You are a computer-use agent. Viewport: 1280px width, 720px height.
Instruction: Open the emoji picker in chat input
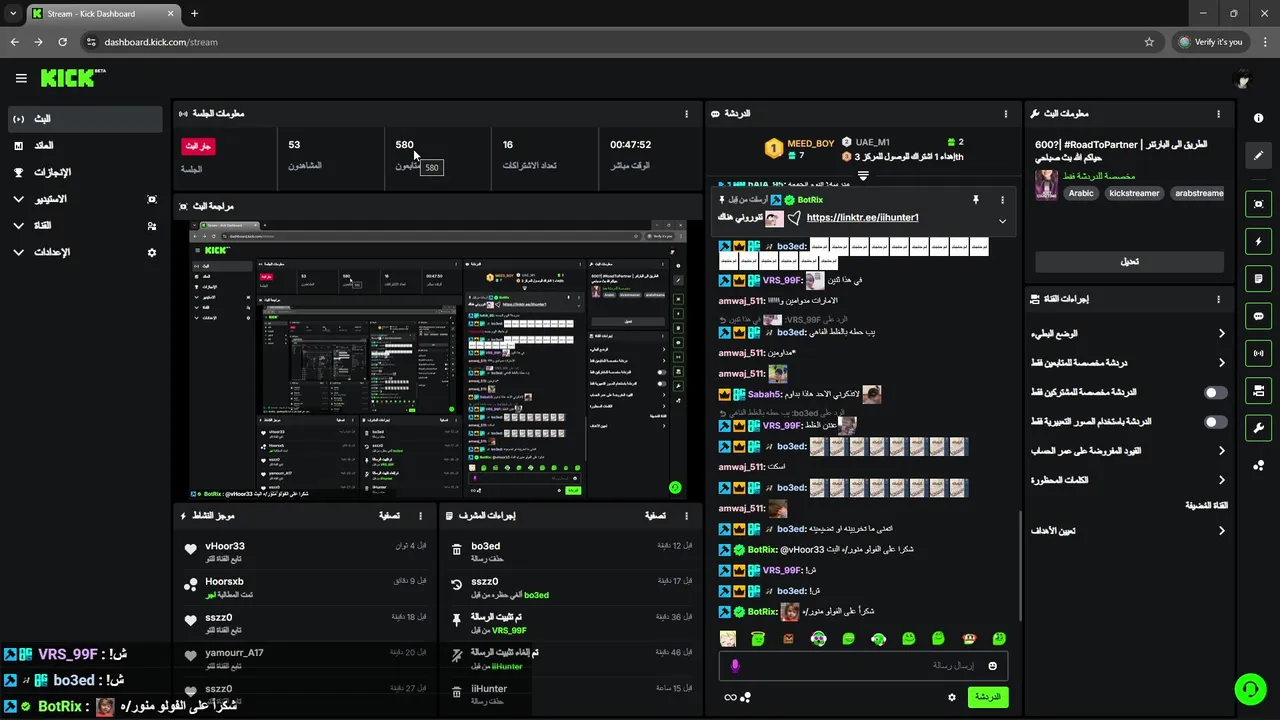tap(993, 666)
